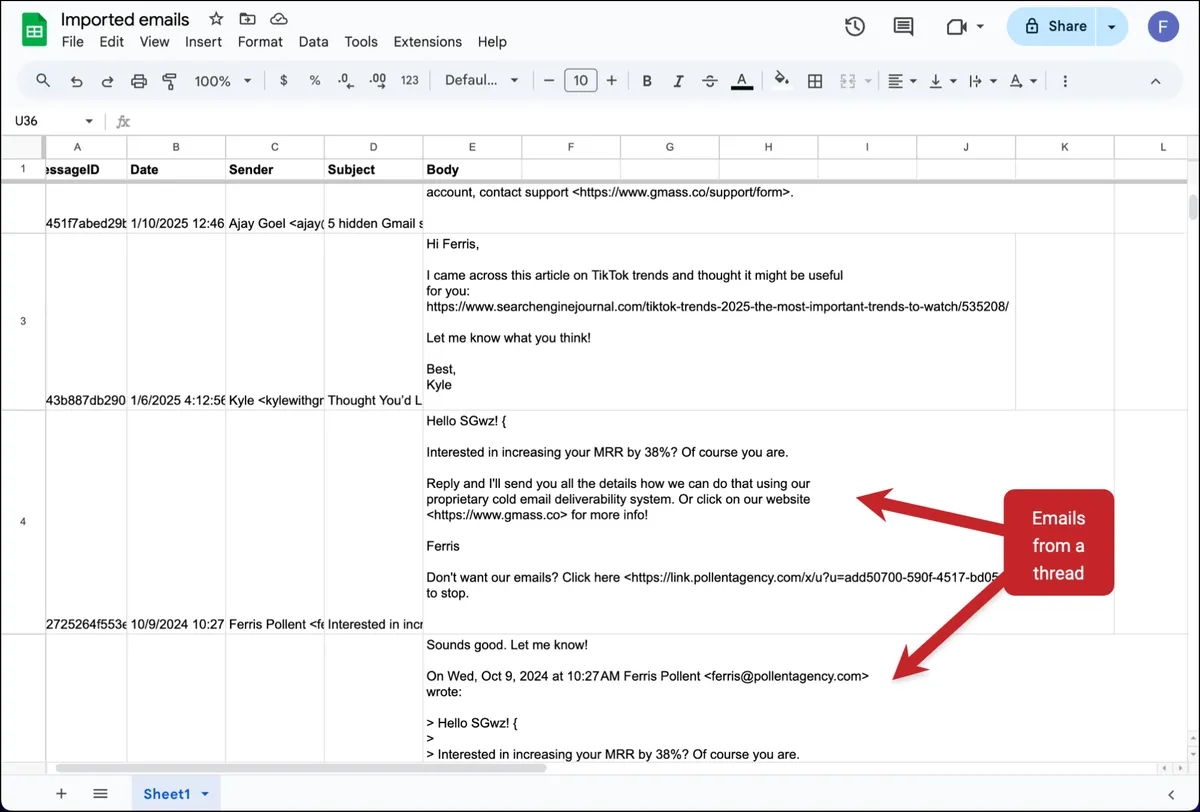The width and height of the screenshot is (1200, 812).
Task: Open the File menu
Action: coord(73,42)
